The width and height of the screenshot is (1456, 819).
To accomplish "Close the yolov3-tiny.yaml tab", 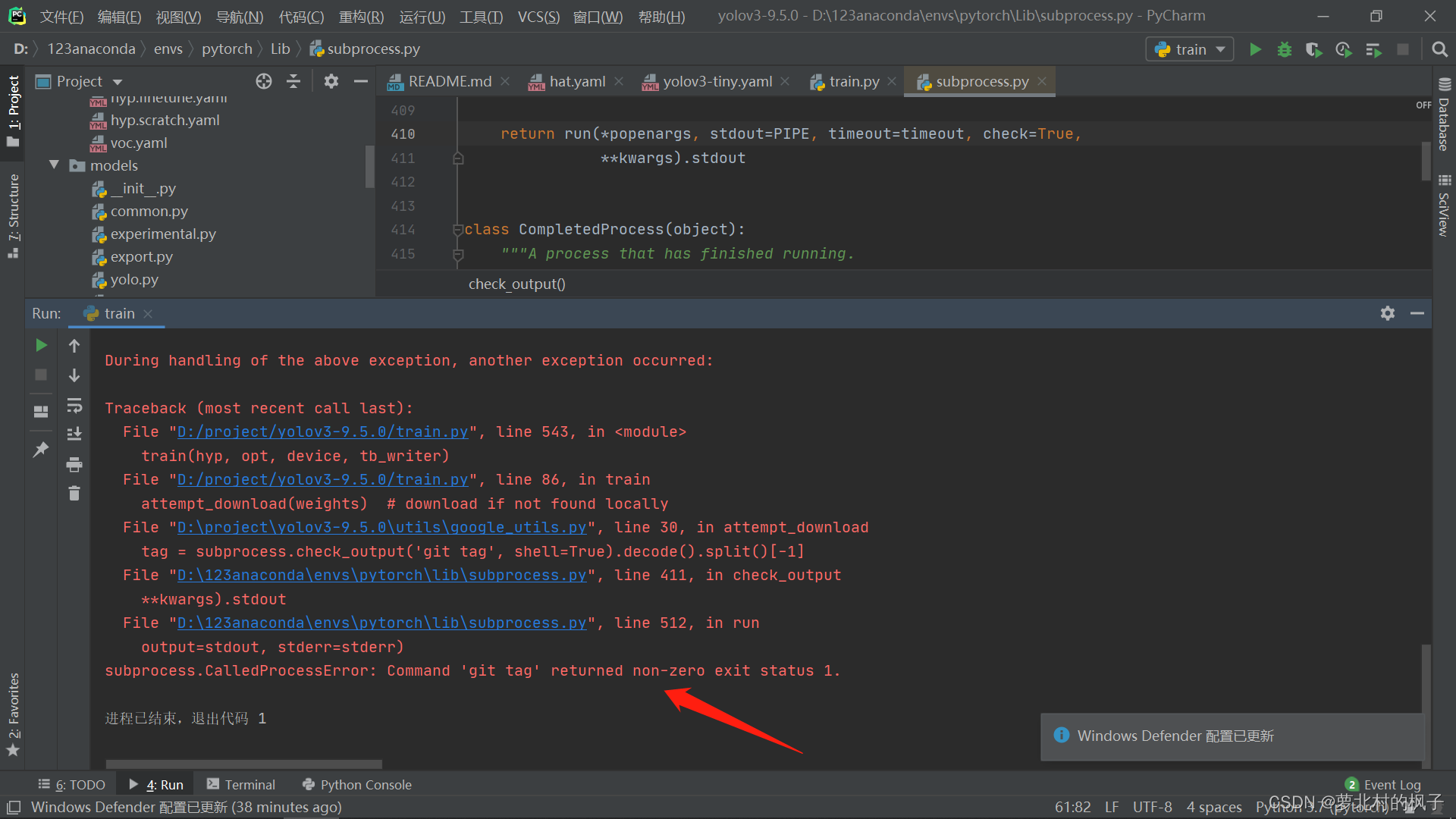I will (785, 81).
